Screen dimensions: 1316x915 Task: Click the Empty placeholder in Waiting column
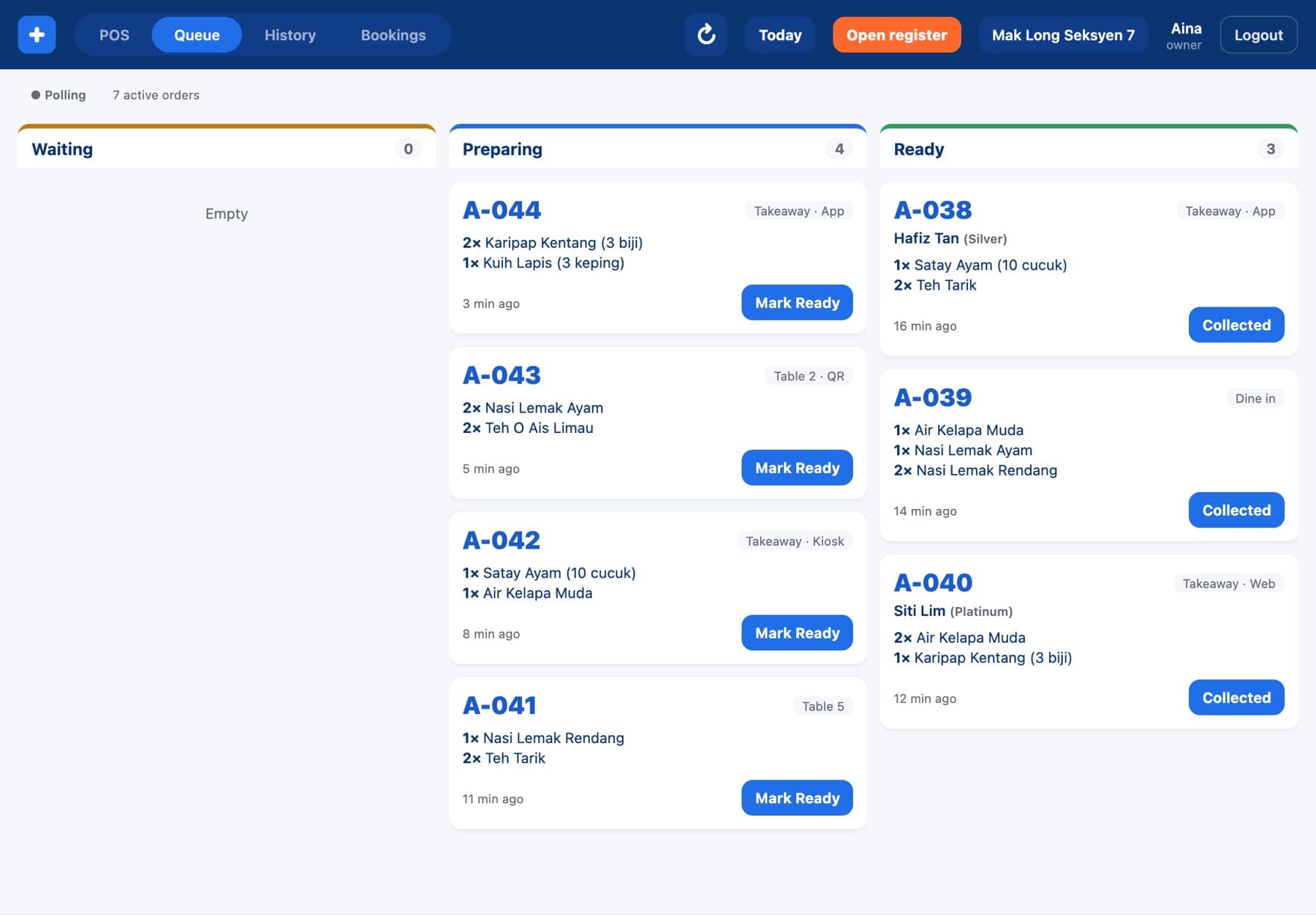(227, 214)
